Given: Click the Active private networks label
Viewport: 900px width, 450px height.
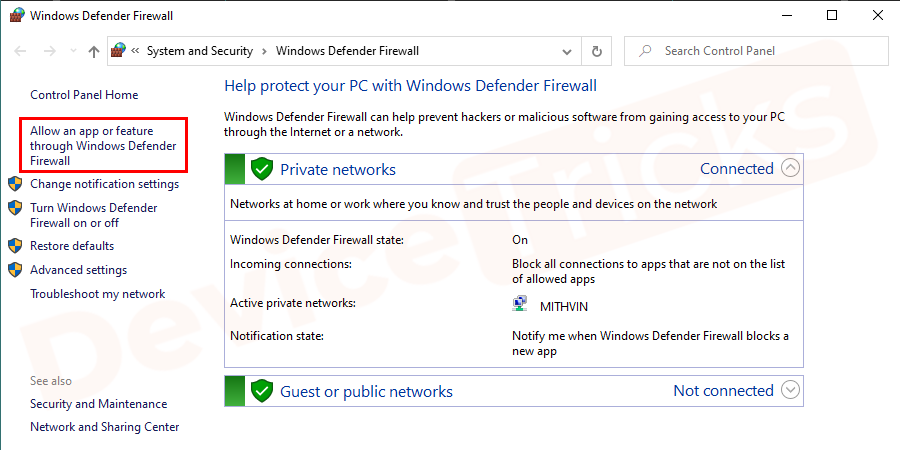Looking at the screenshot, I should click(293, 302).
